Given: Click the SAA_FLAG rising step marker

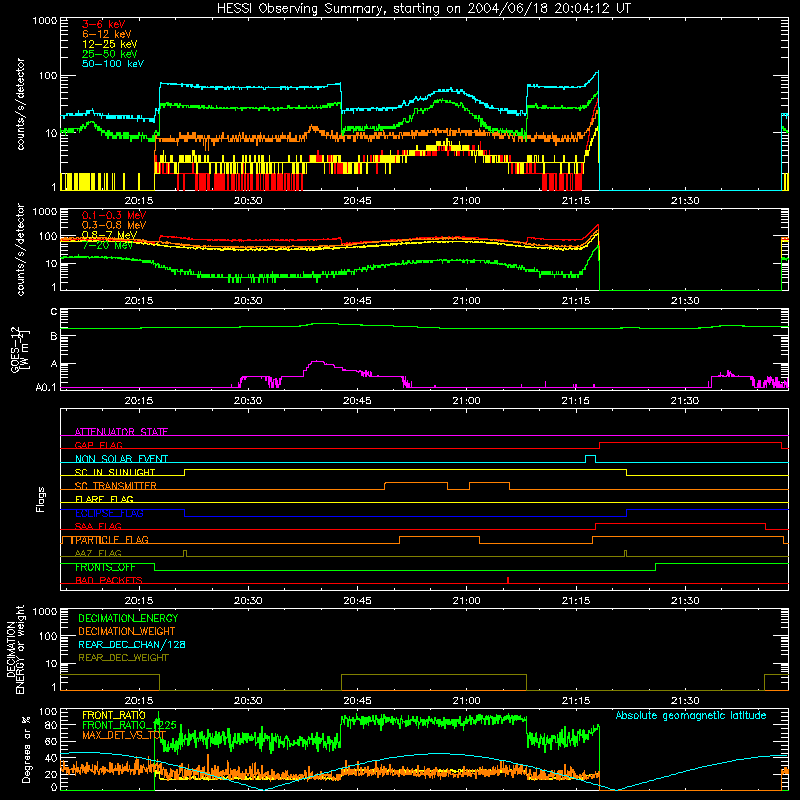Looking at the screenshot, I should click(x=595, y=527).
